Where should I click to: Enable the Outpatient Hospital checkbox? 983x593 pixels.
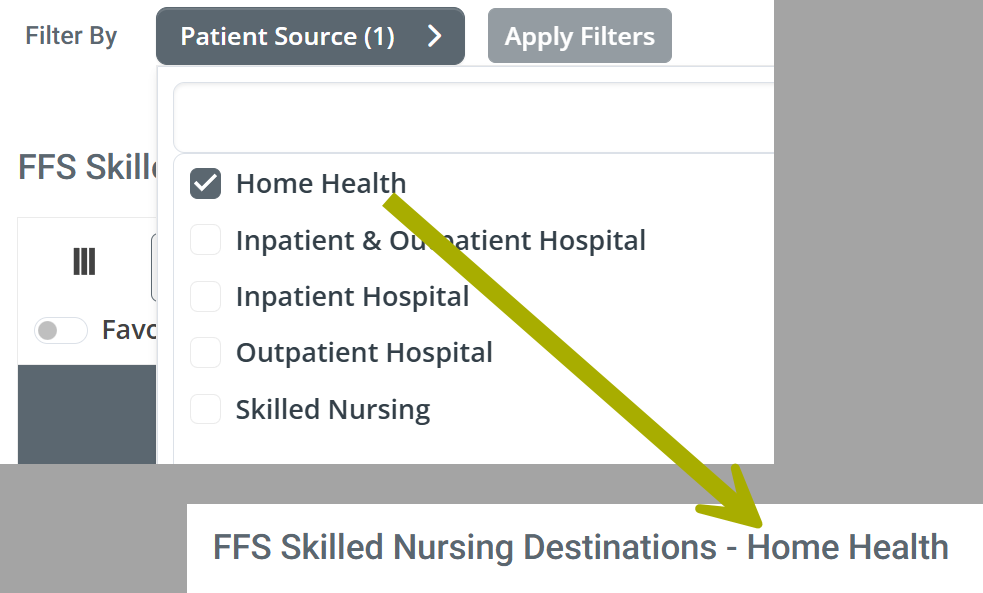[205, 353]
